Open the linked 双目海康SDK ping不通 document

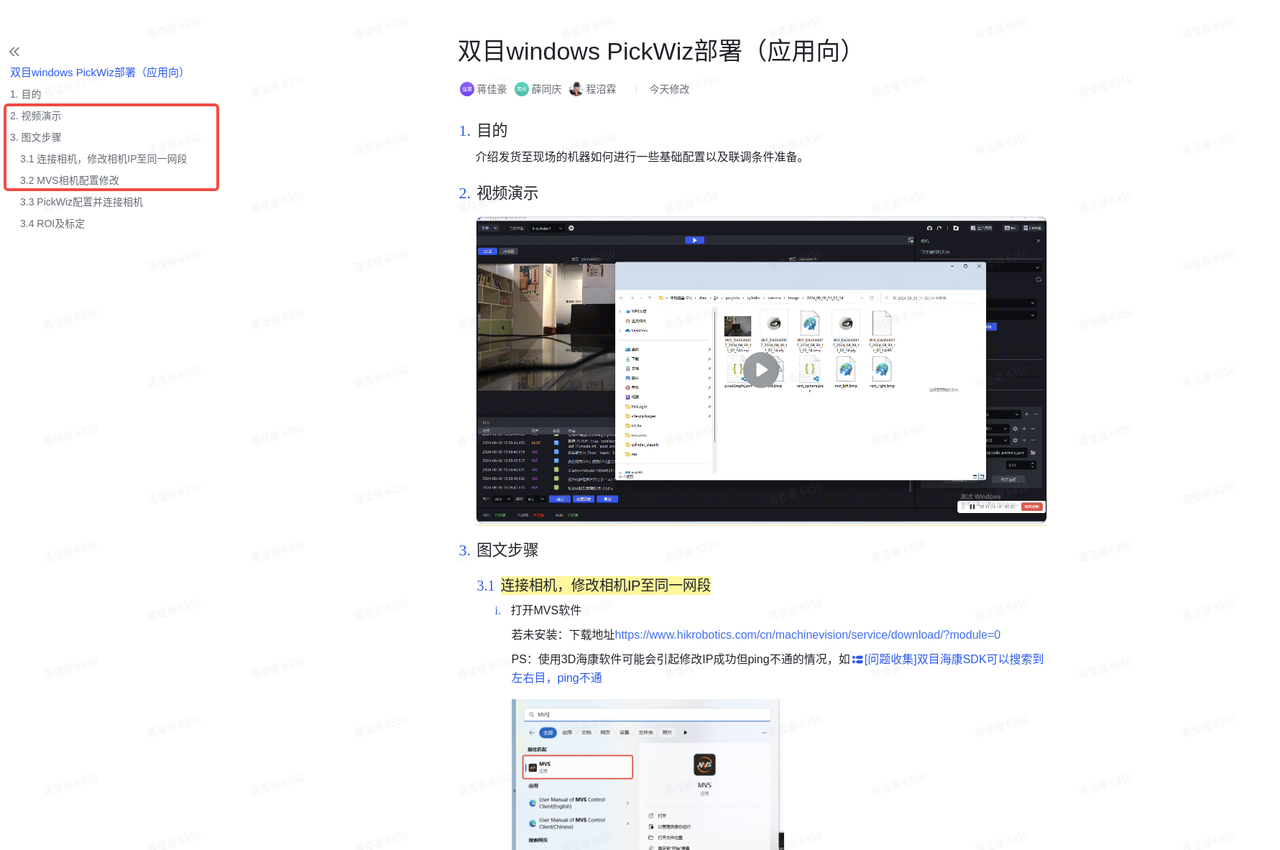click(953, 660)
